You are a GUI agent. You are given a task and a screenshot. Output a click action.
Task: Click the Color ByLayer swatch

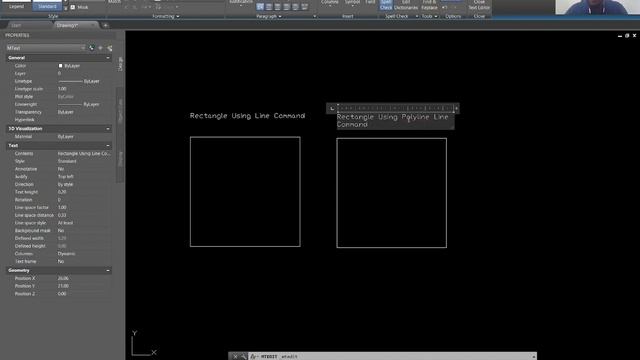60,66
